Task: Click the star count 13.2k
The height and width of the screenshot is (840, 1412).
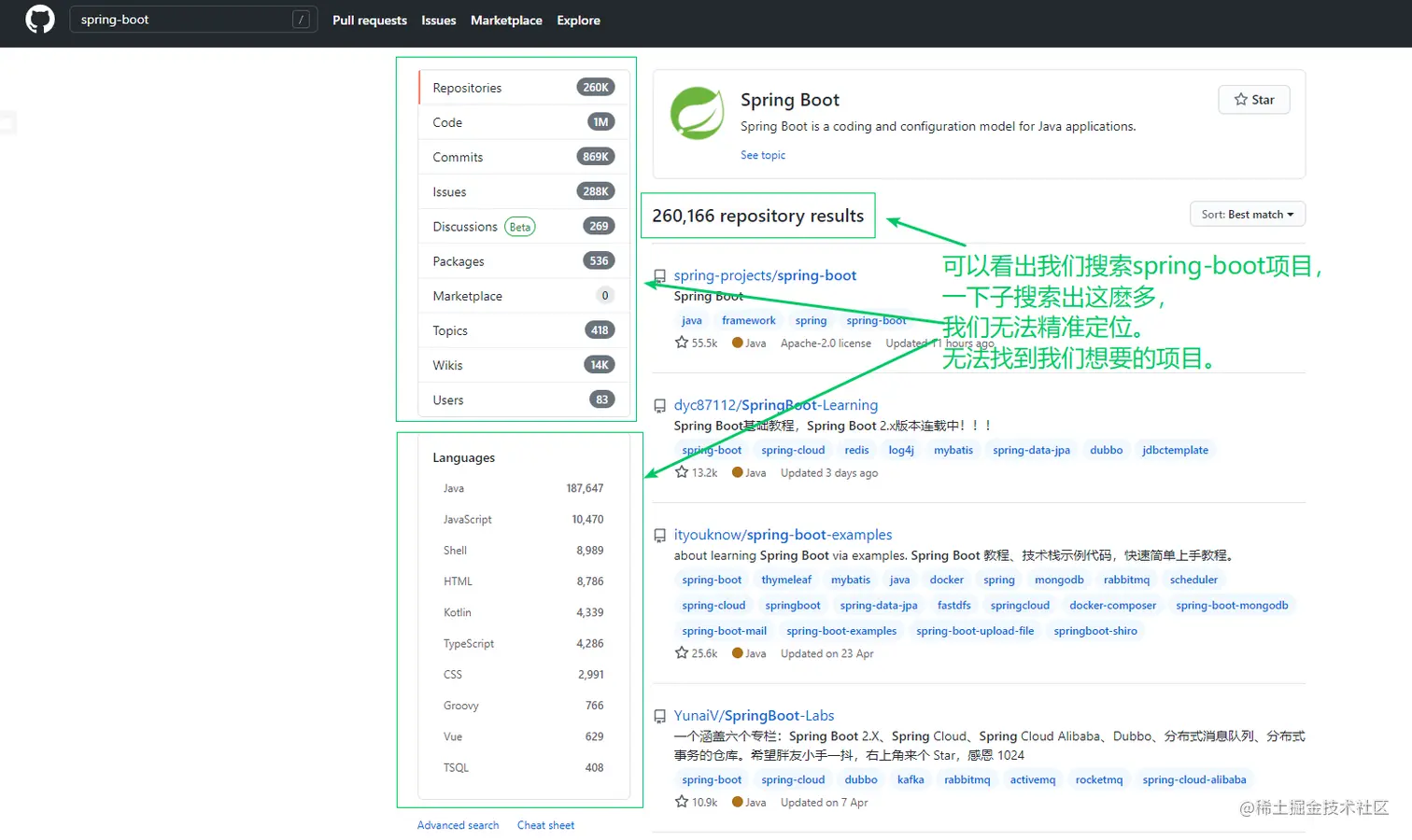Action: click(x=697, y=473)
